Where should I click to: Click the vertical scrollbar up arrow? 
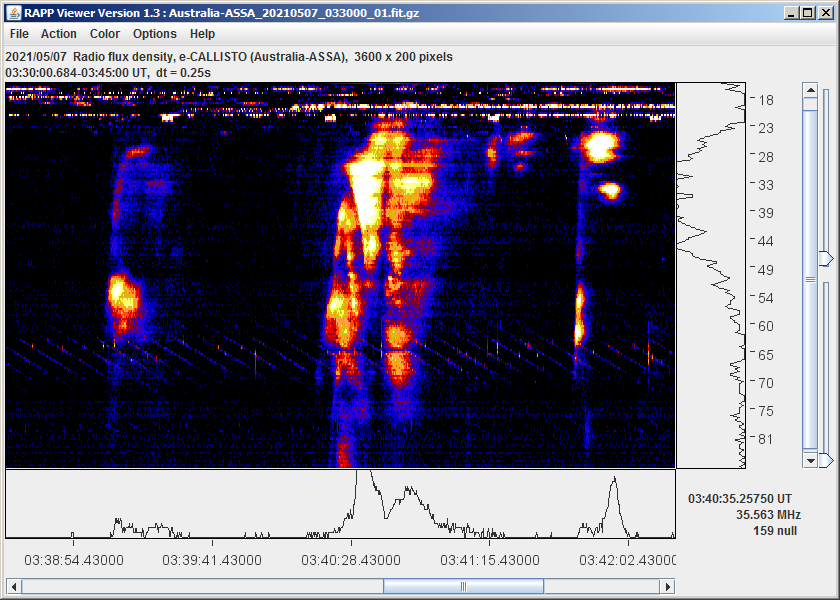tap(811, 91)
